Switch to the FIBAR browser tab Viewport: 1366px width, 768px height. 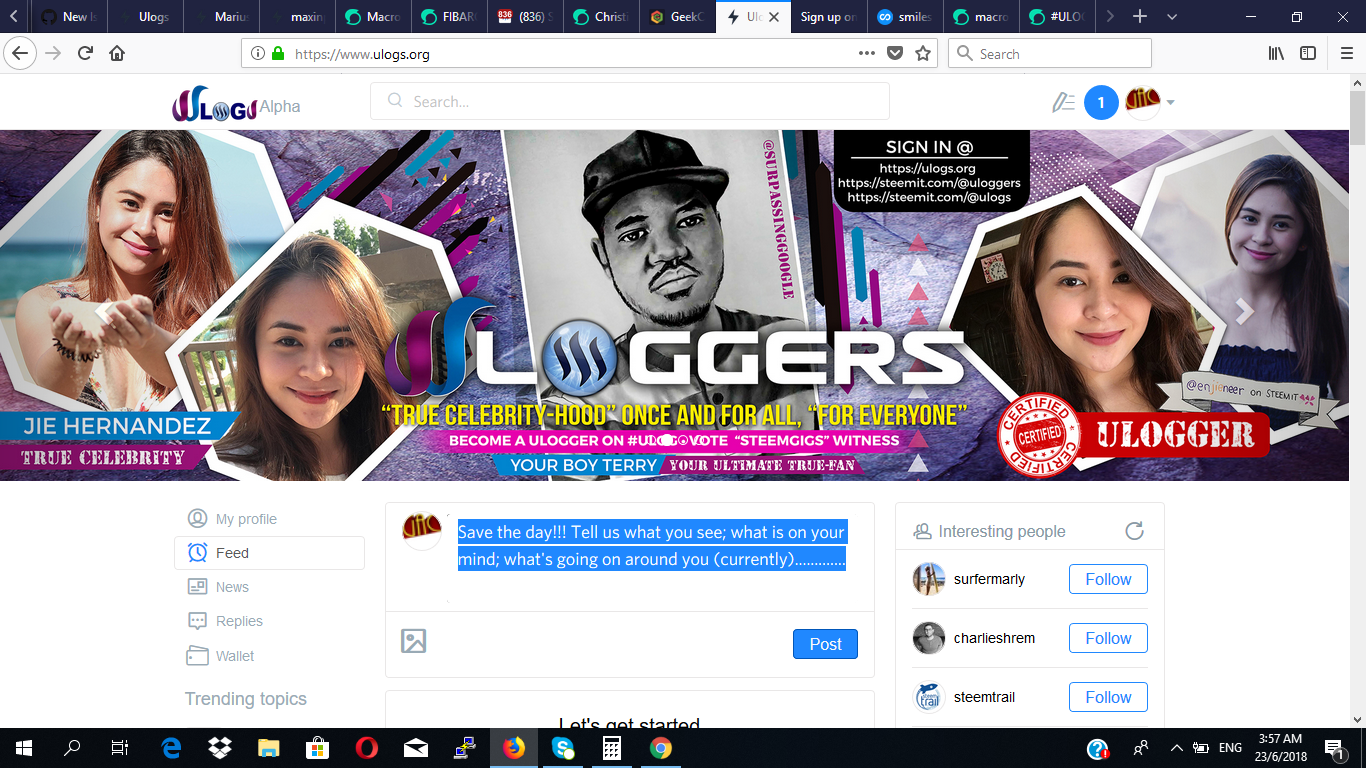coord(451,17)
